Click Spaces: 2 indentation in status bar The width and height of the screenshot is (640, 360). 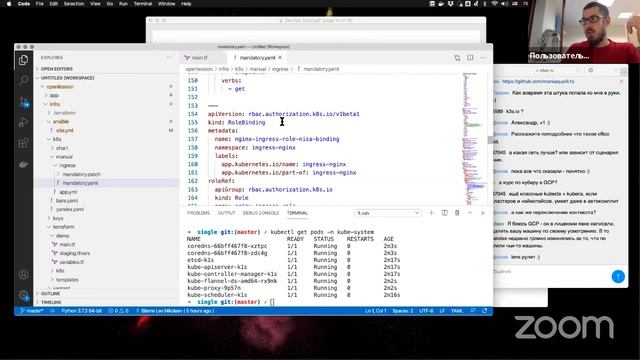point(402,311)
